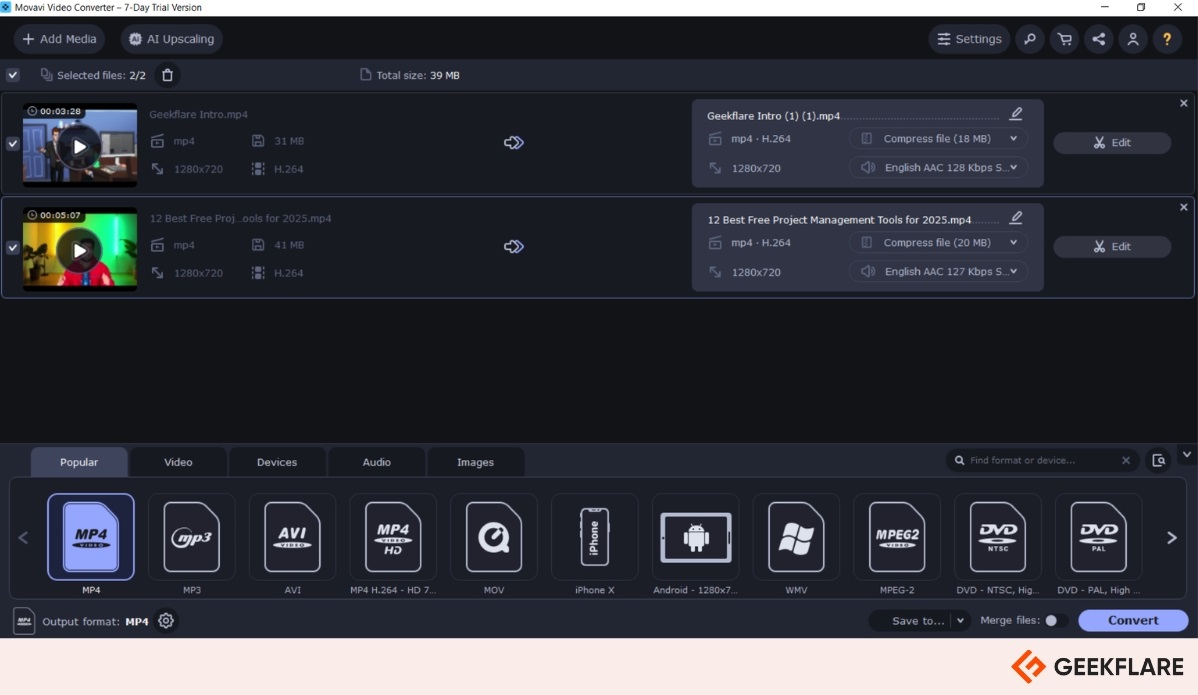Switch to the Popular tab

point(79,462)
